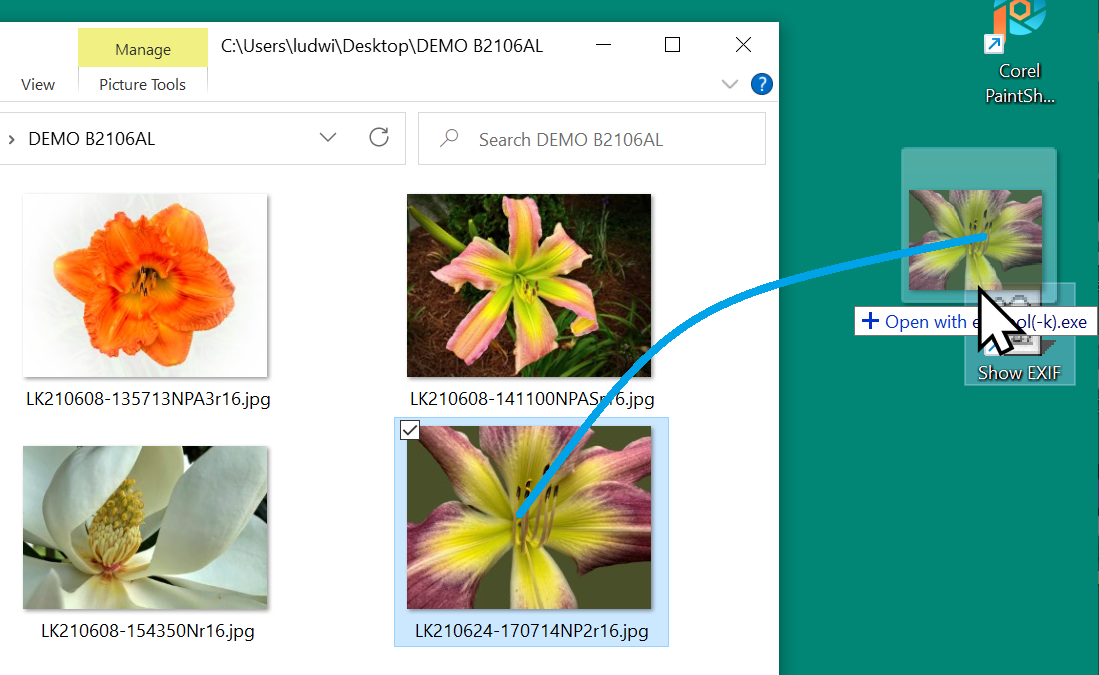Click into the Search DEMO B2106AL field
1099x675 pixels.
600,139
